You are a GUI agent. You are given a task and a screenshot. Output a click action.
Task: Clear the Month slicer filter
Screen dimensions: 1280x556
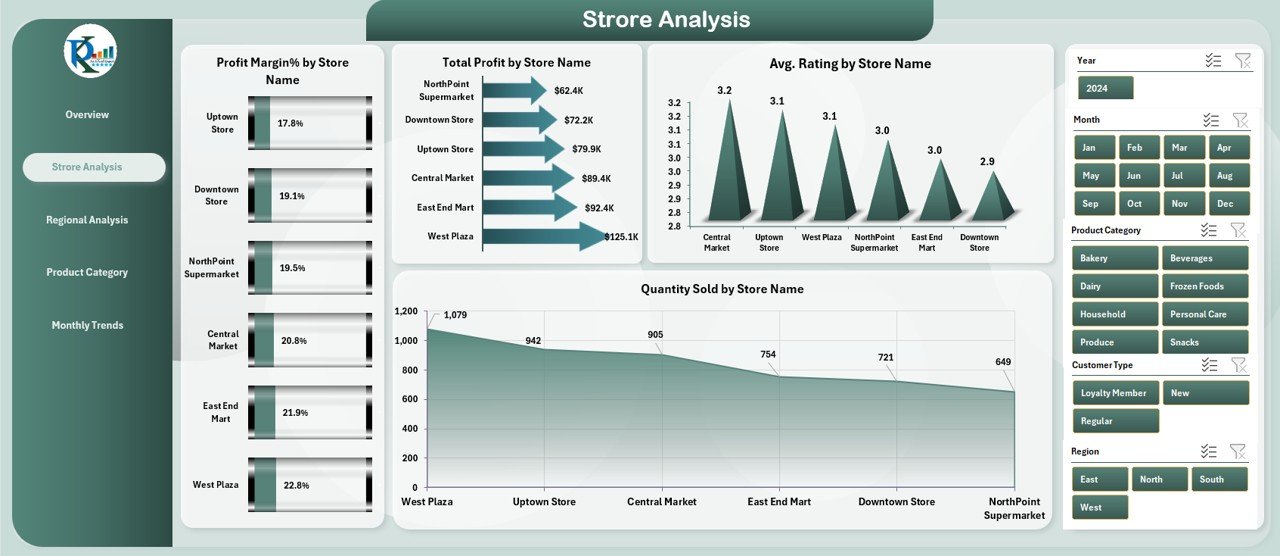pos(1240,120)
